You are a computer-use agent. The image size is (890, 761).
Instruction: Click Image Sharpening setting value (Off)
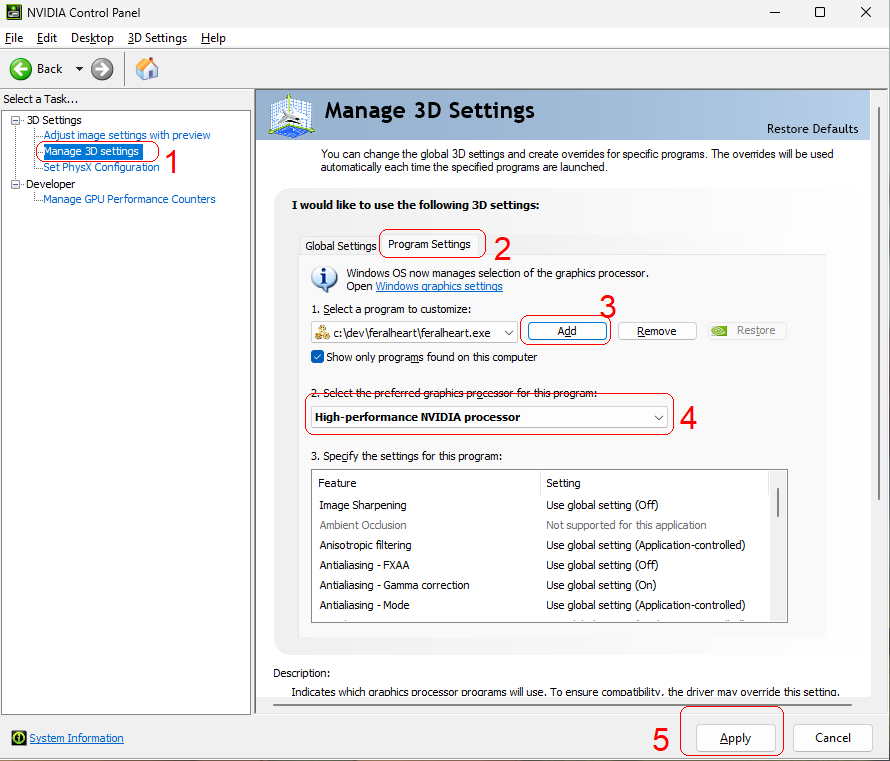[x=602, y=505]
